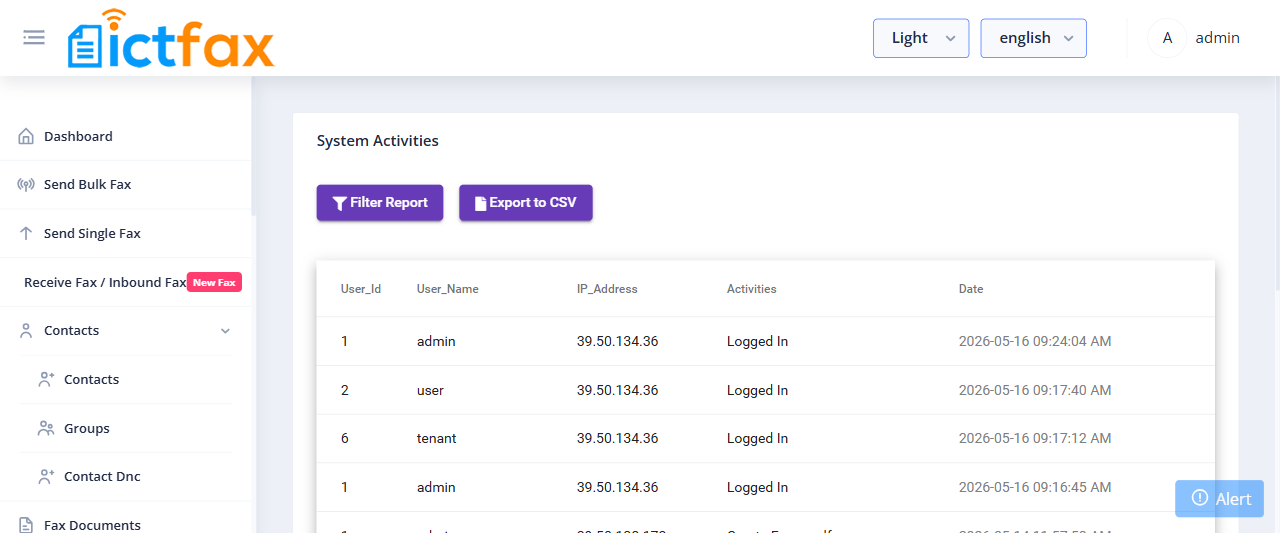Click IP 39.50.134.36 in user row
This screenshot has height=533, width=1280.
617,390
